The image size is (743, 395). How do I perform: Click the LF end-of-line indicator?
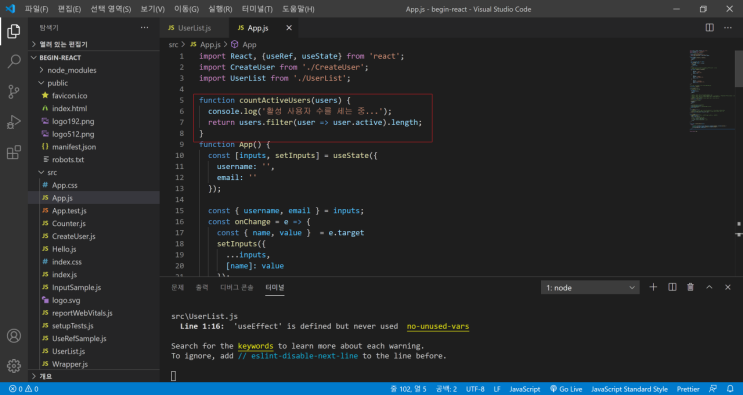coord(497,389)
